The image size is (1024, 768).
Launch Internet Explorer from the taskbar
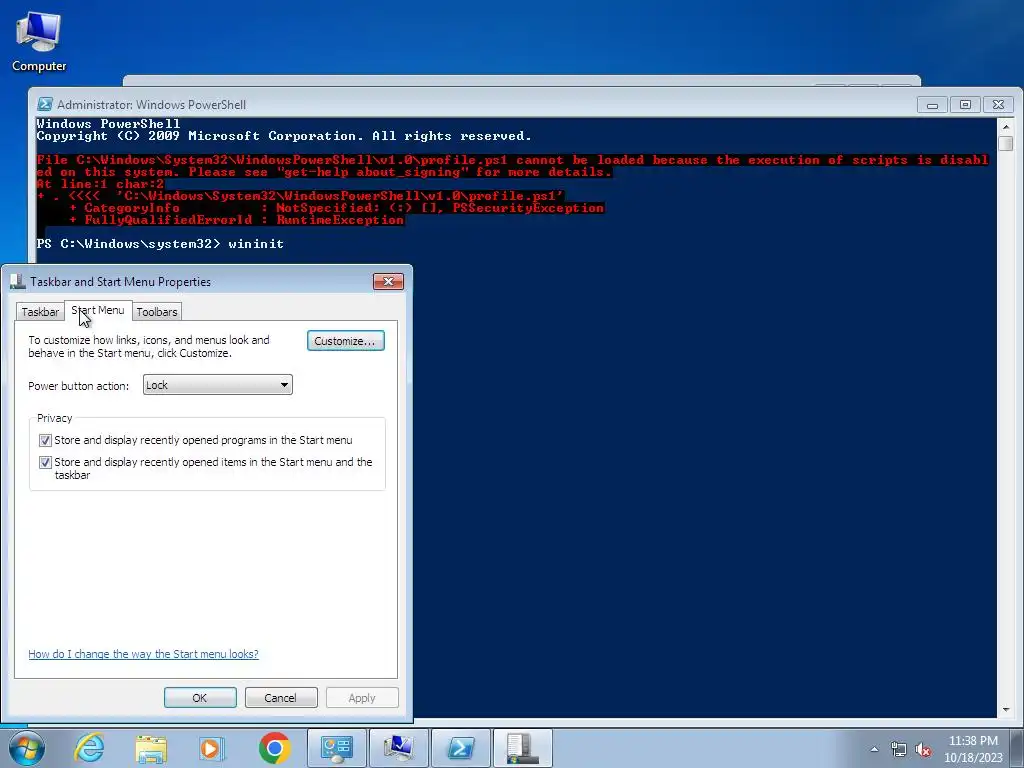coord(89,748)
